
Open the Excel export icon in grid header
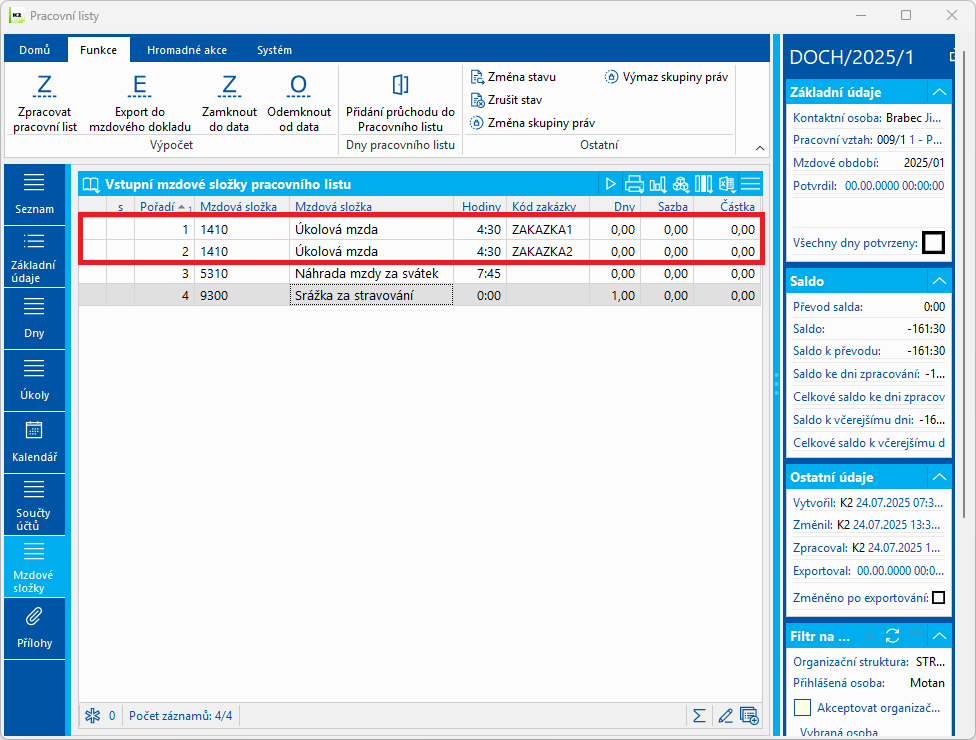[x=726, y=184]
